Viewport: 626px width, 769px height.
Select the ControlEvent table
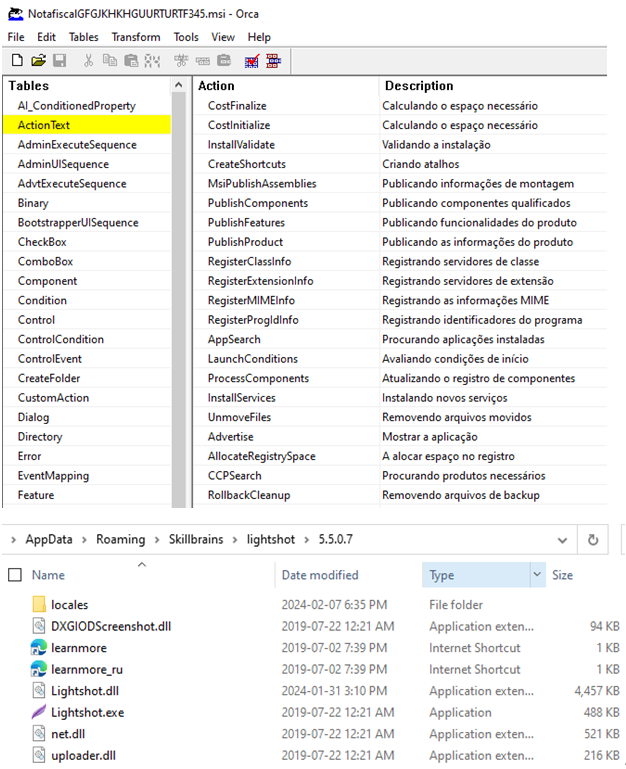coord(50,359)
